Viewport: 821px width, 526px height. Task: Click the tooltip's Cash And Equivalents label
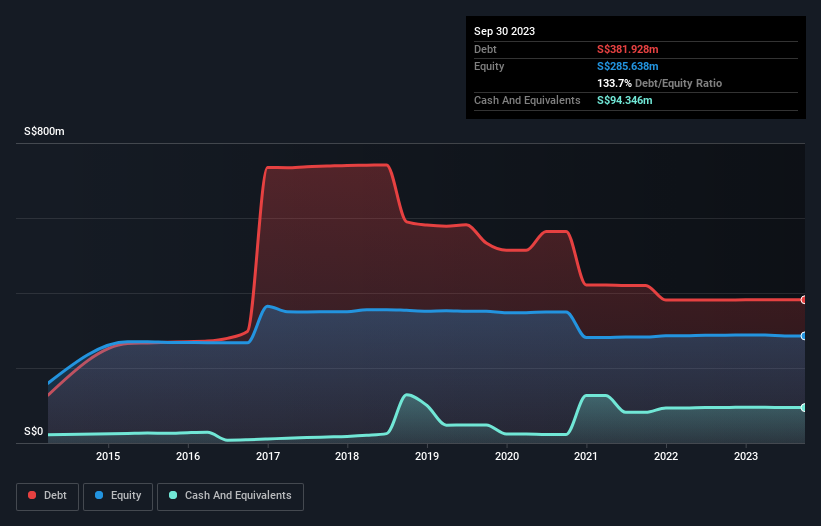[x=527, y=100]
